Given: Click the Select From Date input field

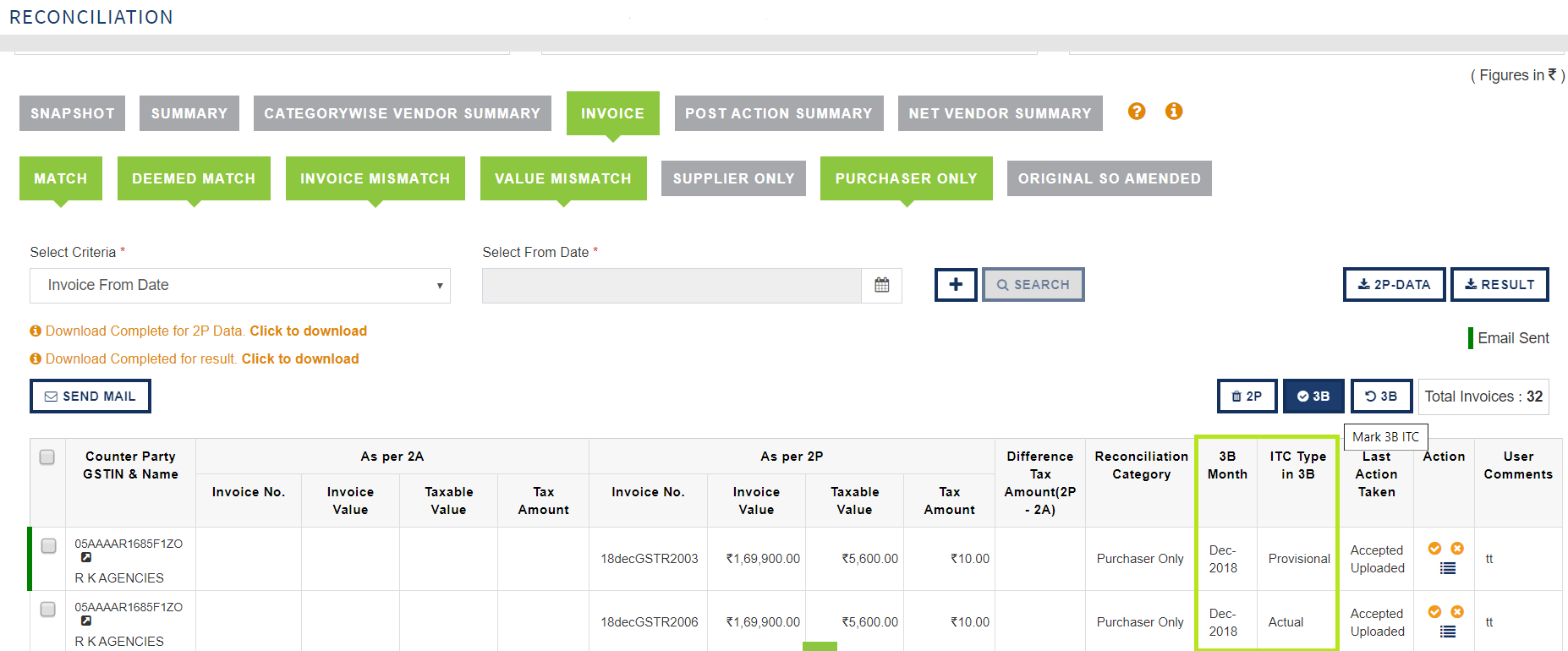Looking at the screenshot, I should [672, 286].
